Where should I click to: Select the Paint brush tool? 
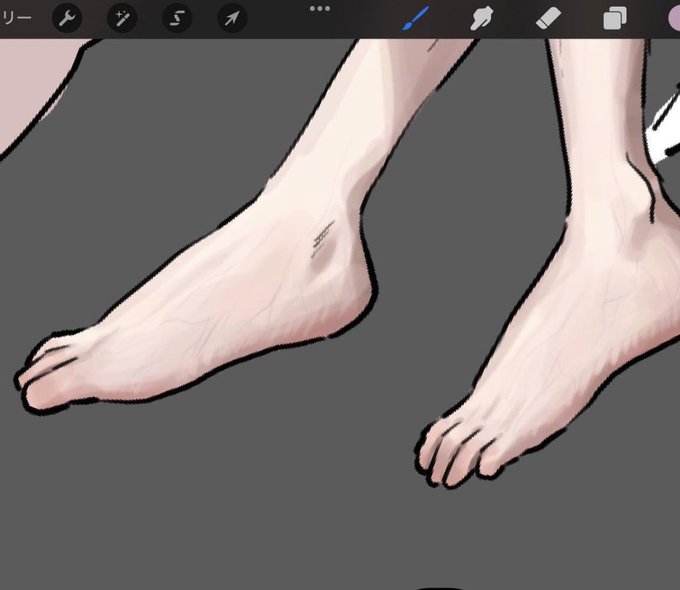point(415,18)
